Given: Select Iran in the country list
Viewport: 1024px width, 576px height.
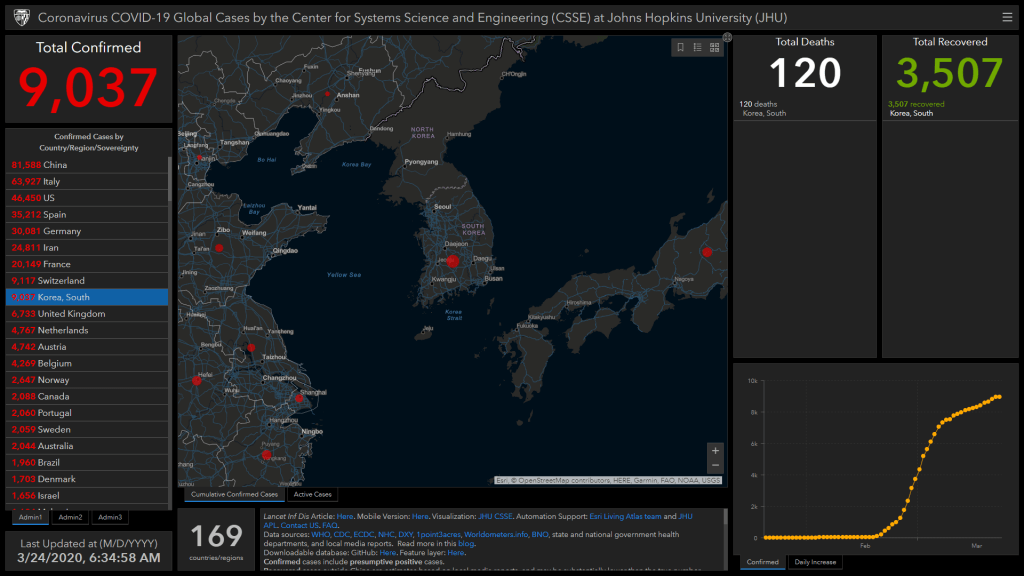Looking at the screenshot, I should pyautogui.click(x=87, y=248).
